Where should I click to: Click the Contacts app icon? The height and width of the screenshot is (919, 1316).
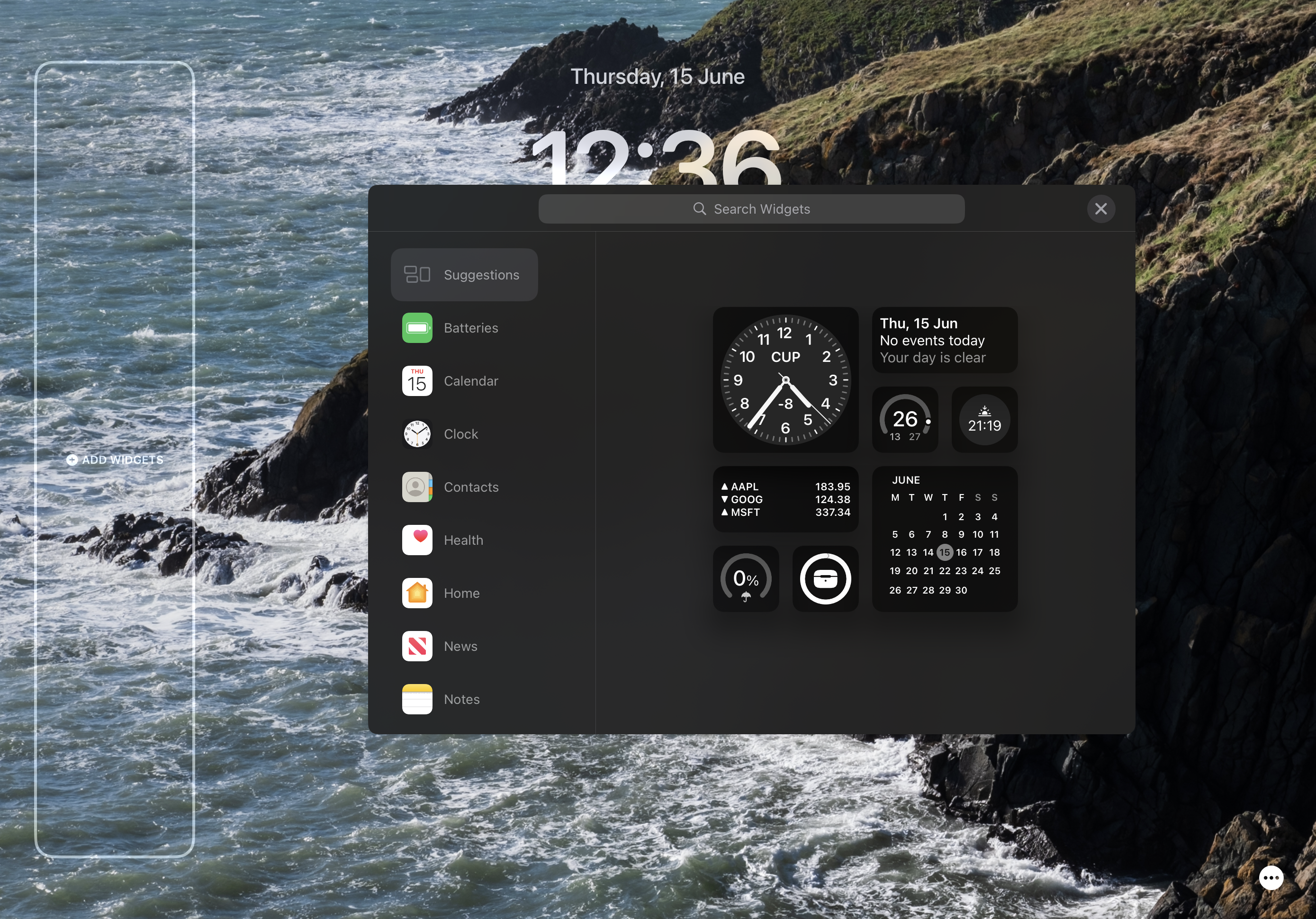coord(417,487)
